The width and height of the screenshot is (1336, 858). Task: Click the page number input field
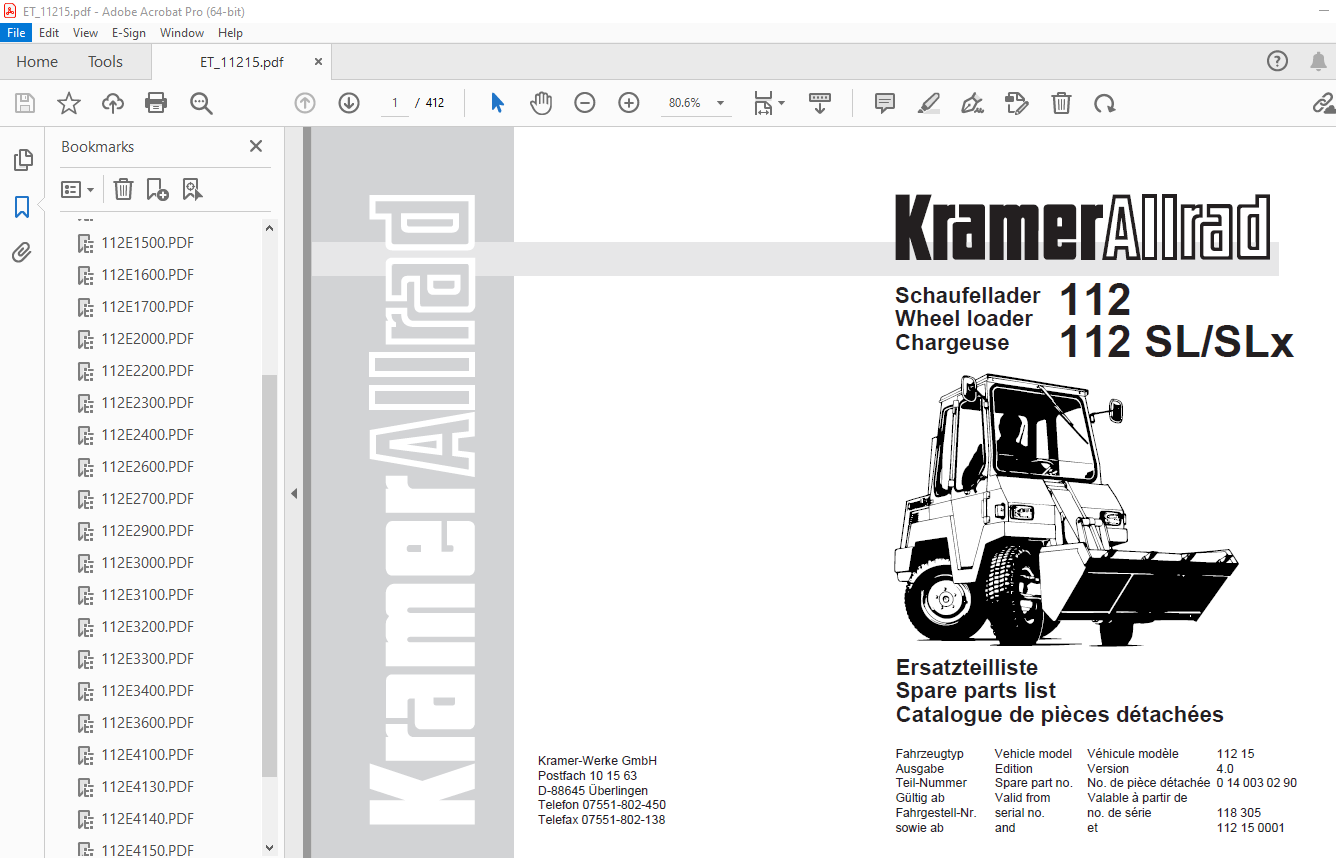pos(395,103)
